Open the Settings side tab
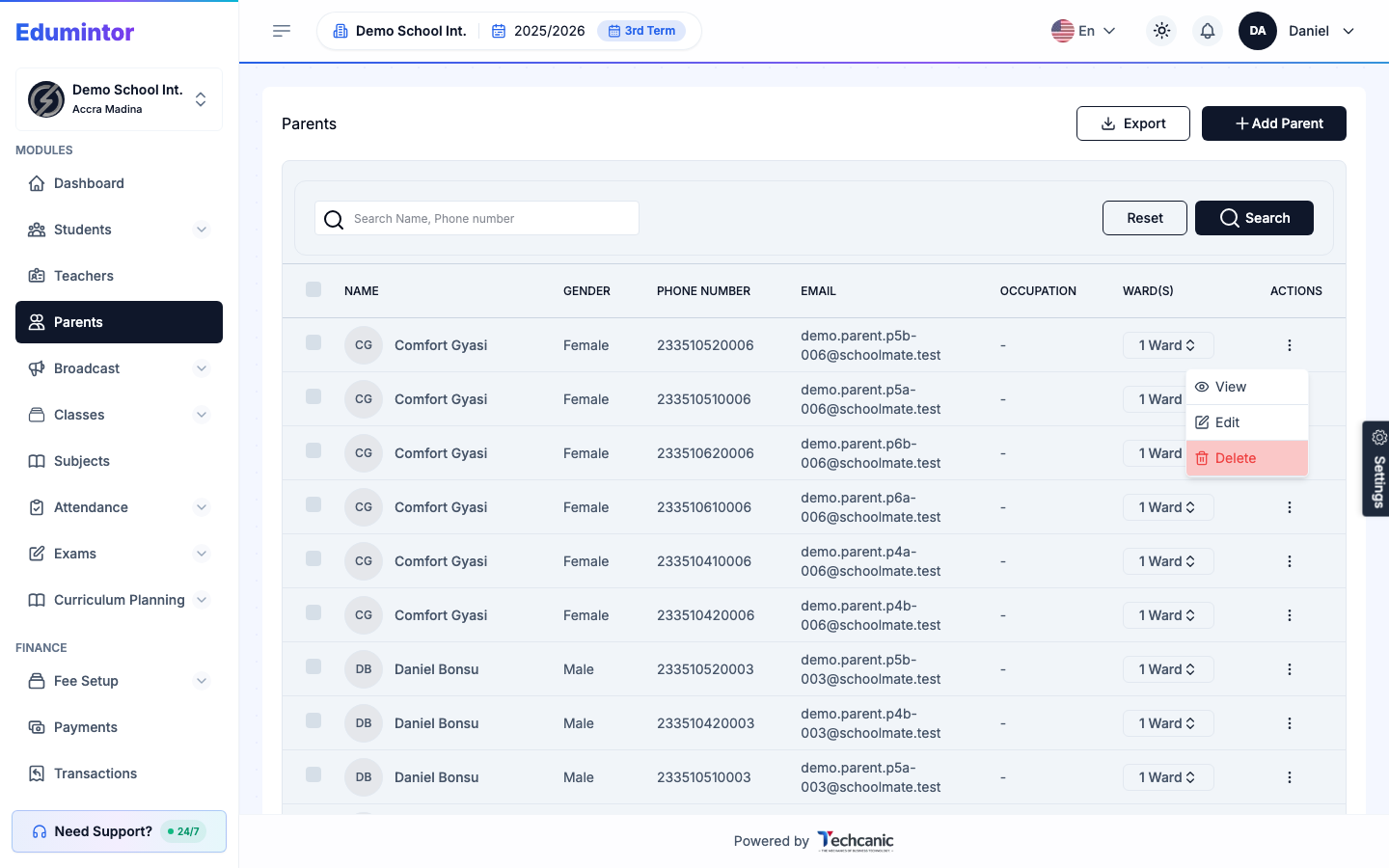This screenshot has height=868, width=1389. (1376, 469)
